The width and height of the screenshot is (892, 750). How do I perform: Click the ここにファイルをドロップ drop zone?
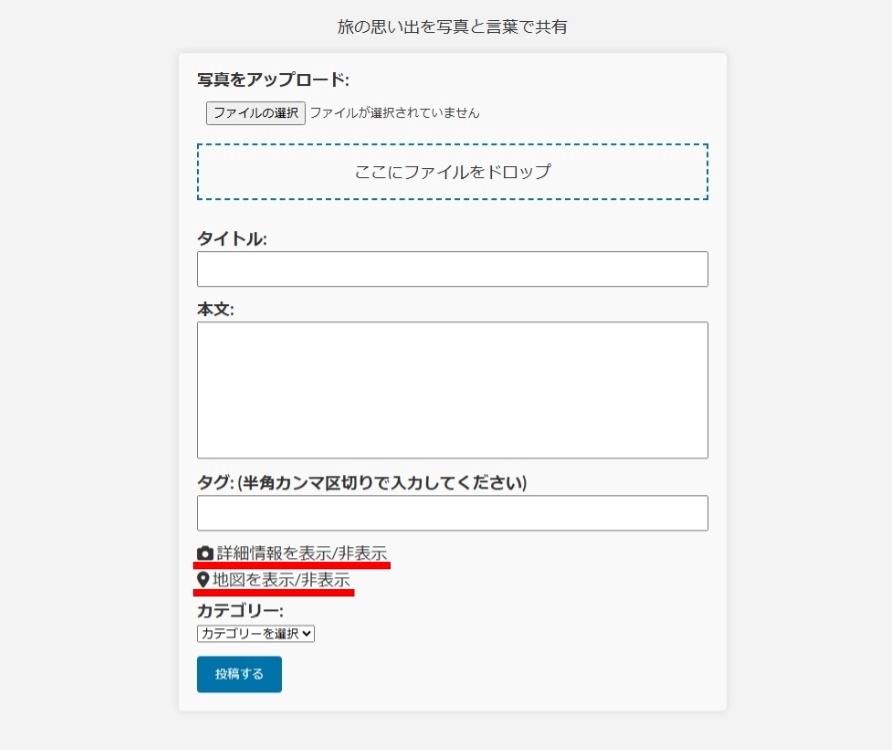[452, 172]
